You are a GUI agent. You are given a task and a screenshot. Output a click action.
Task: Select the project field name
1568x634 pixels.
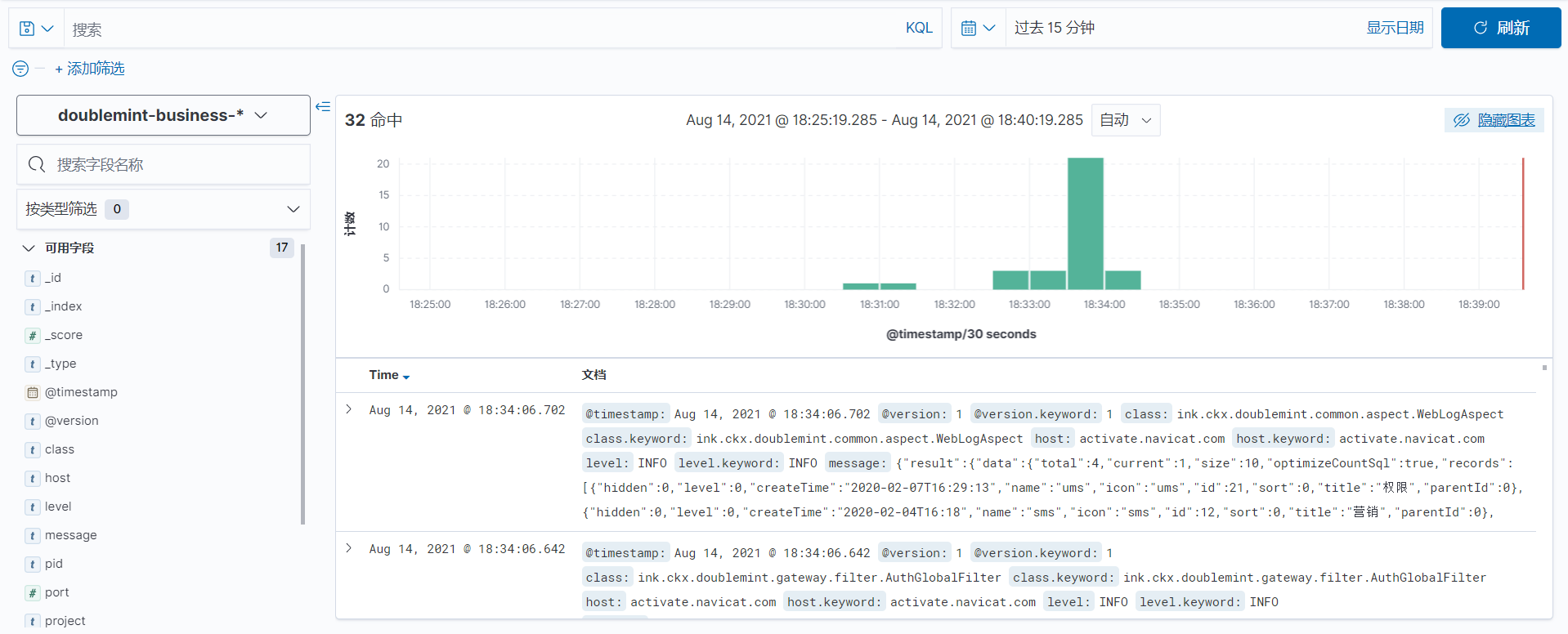[65, 621]
